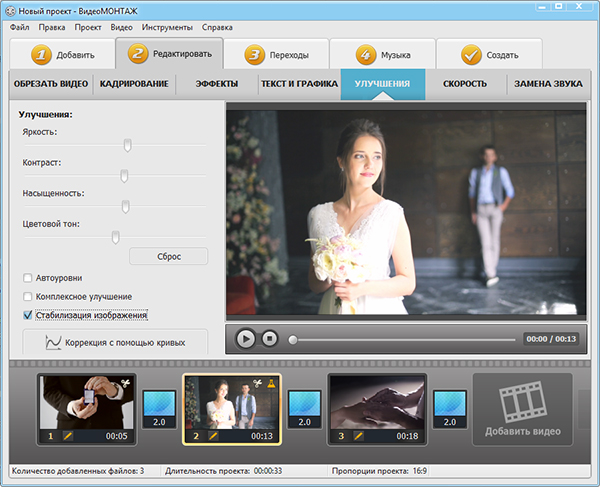Click pencil edit icon on clip 3
600x487 pixels.
pyautogui.click(x=357, y=436)
